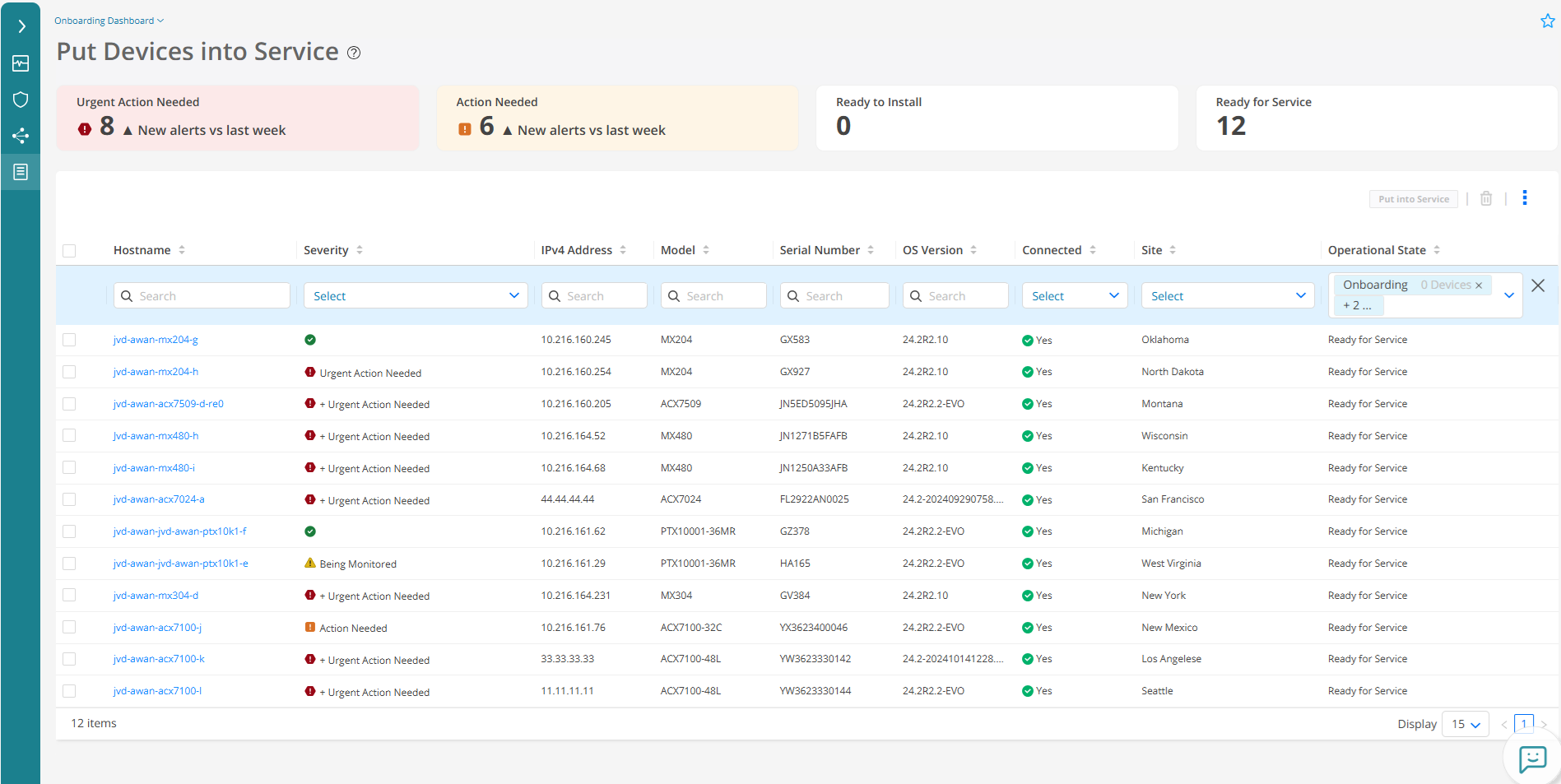Open the Display page size dropdown
This screenshot has height=784, width=1561.
(x=1465, y=724)
